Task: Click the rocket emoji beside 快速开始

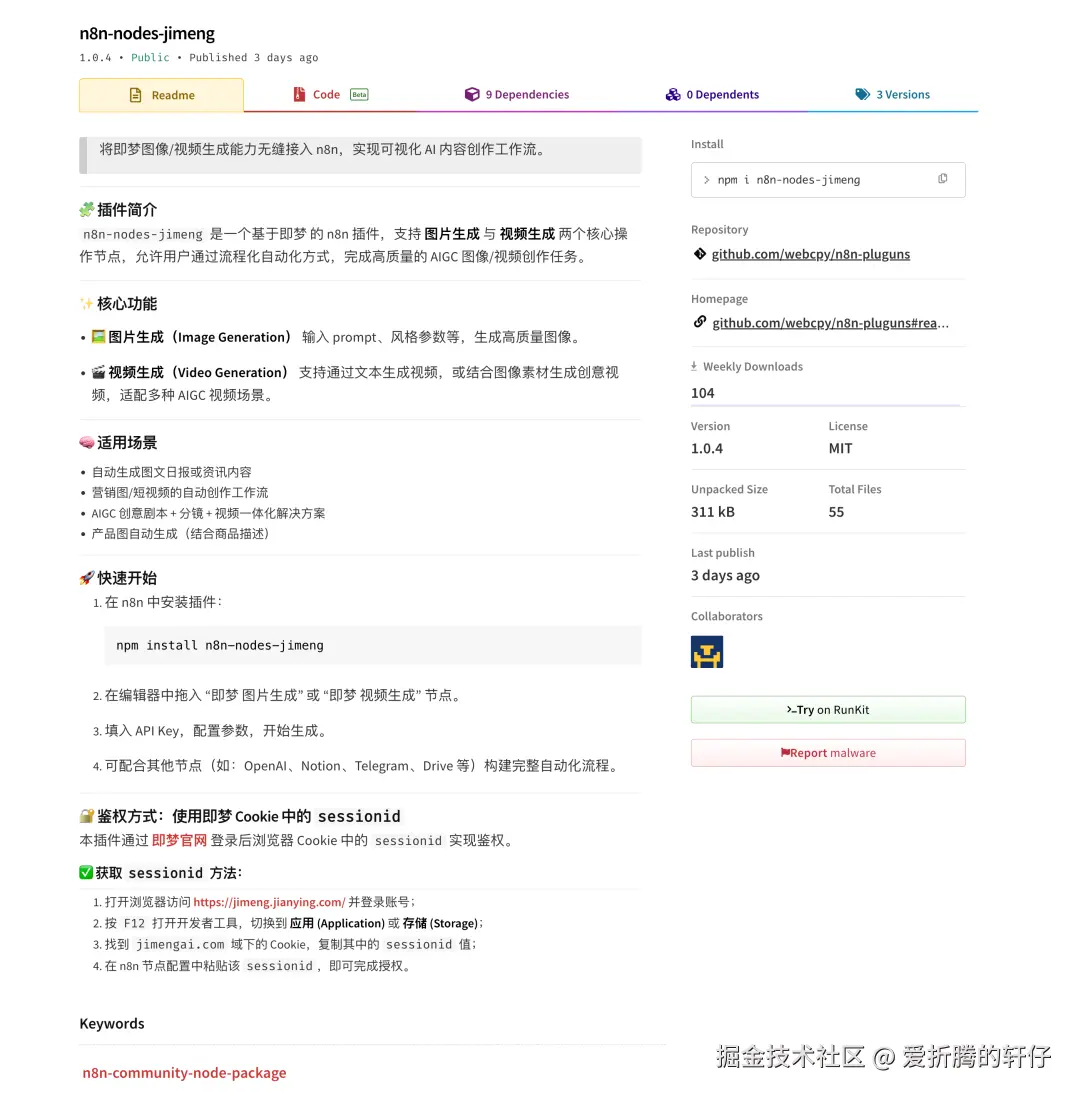Action: pyautogui.click(x=87, y=578)
